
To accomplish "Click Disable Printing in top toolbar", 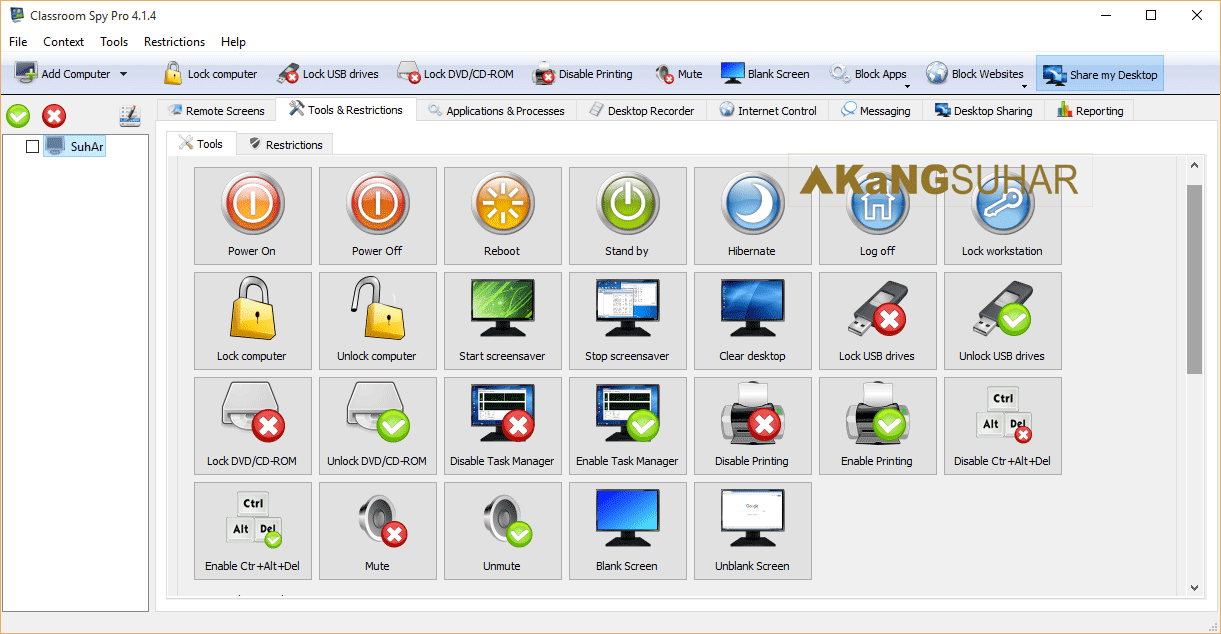I will point(583,74).
